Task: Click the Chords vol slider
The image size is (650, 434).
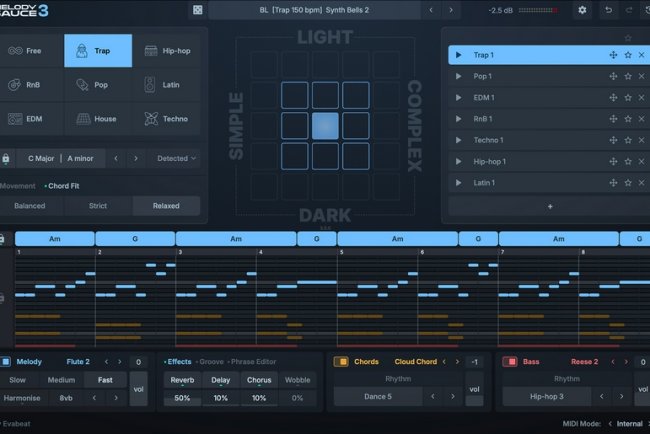Action: [474, 389]
